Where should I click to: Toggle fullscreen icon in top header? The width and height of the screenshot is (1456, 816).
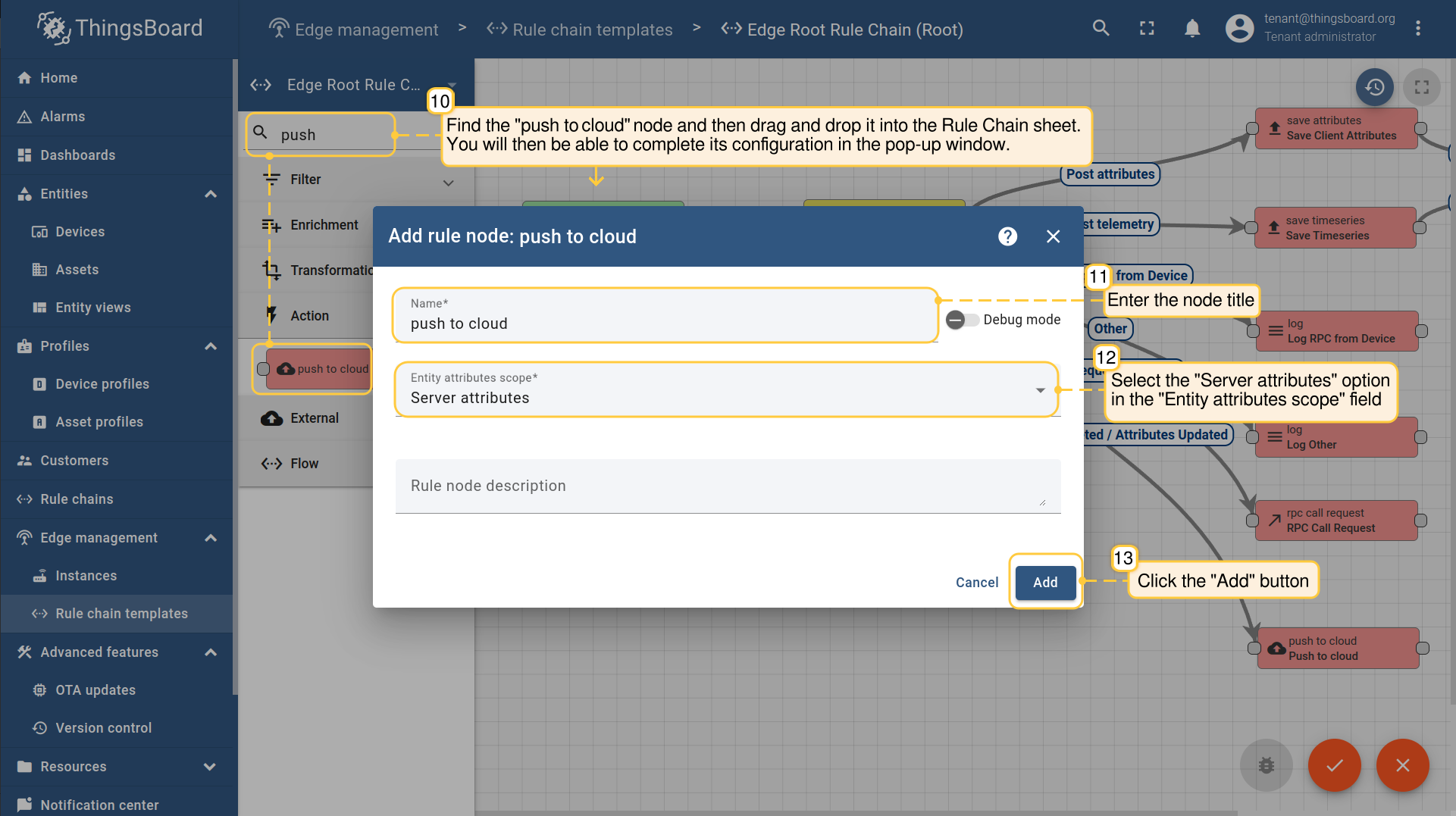(1147, 29)
